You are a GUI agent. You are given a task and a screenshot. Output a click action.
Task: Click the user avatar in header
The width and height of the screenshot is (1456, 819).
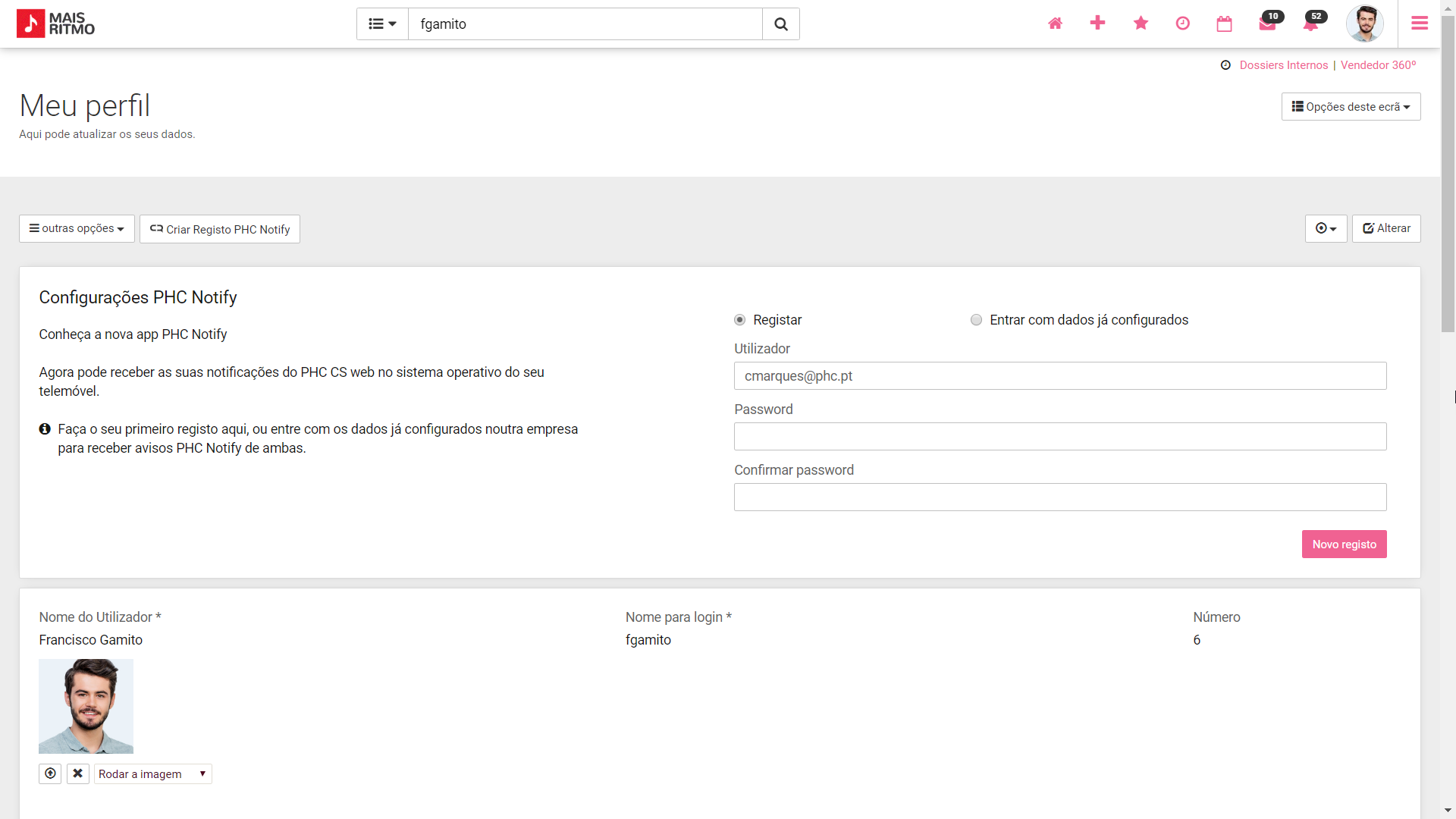tap(1365, 24)
